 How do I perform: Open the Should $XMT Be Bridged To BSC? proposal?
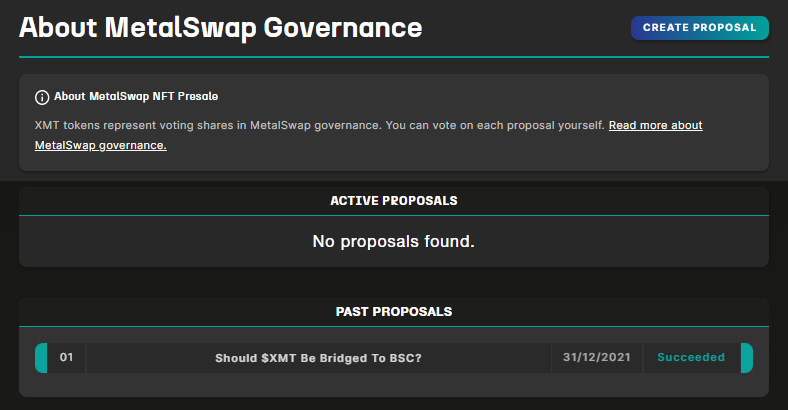point(318,358)
